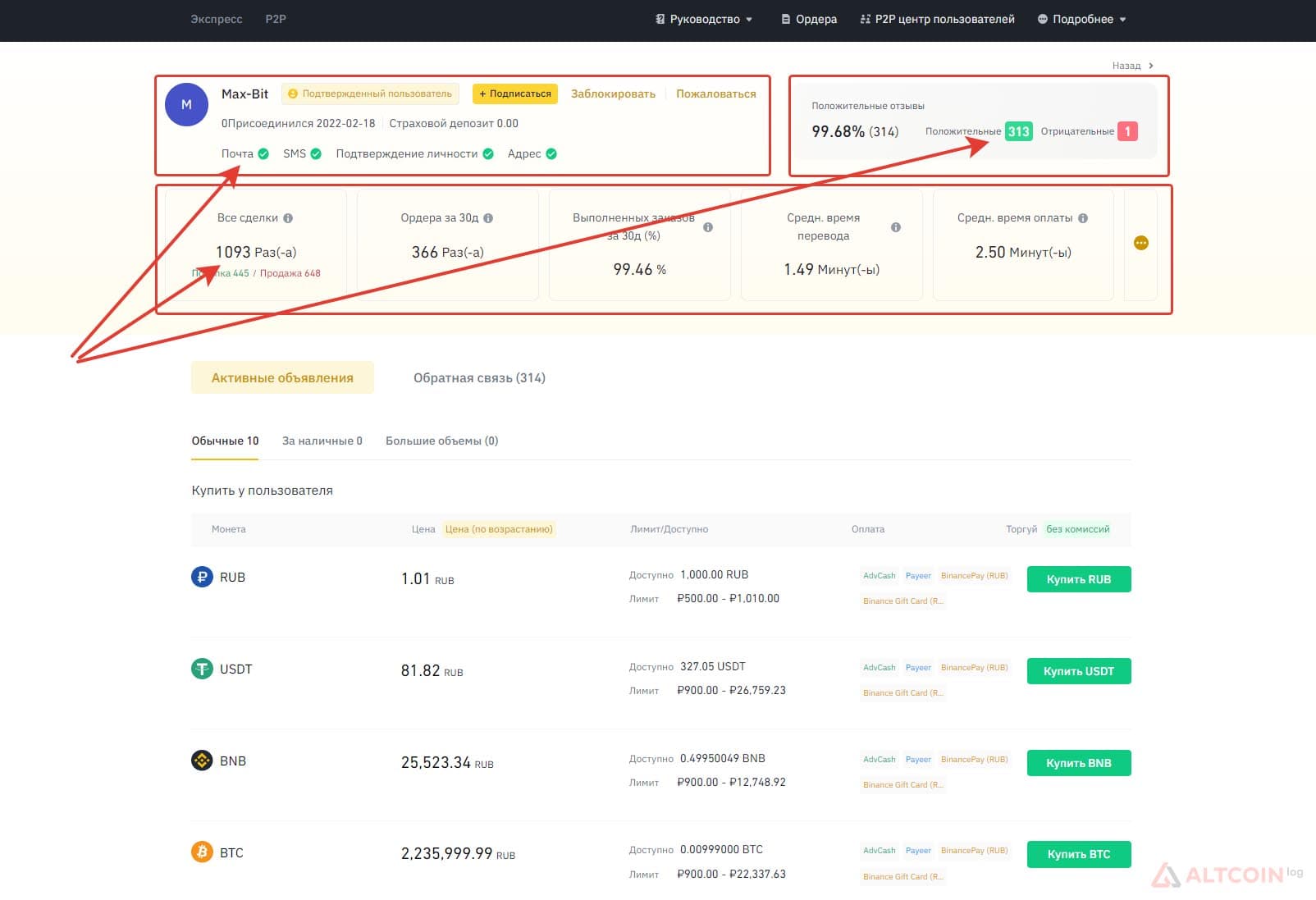Click the Купить RUB button
Viewport: 1316px width, 900px height.
[1079, 579]
